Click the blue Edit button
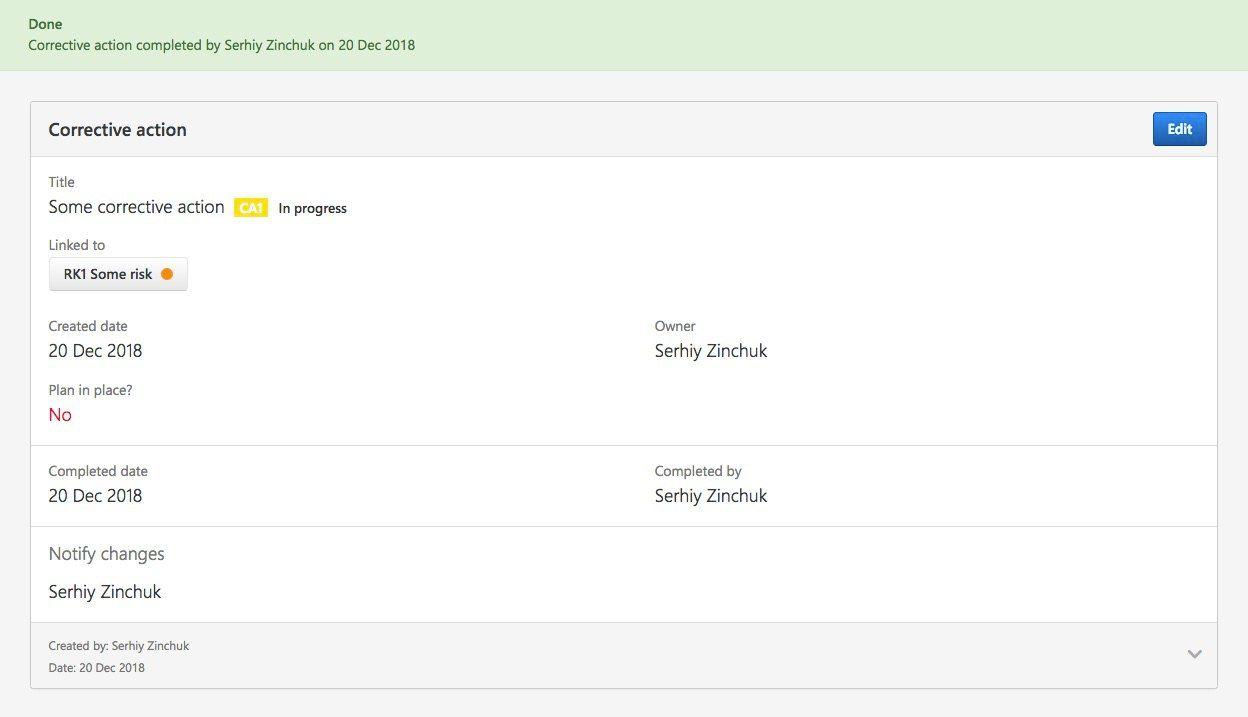Image resolution: width=1248 pixels, height=717 pixels. pyautogui.click(x=1179, y=129)
